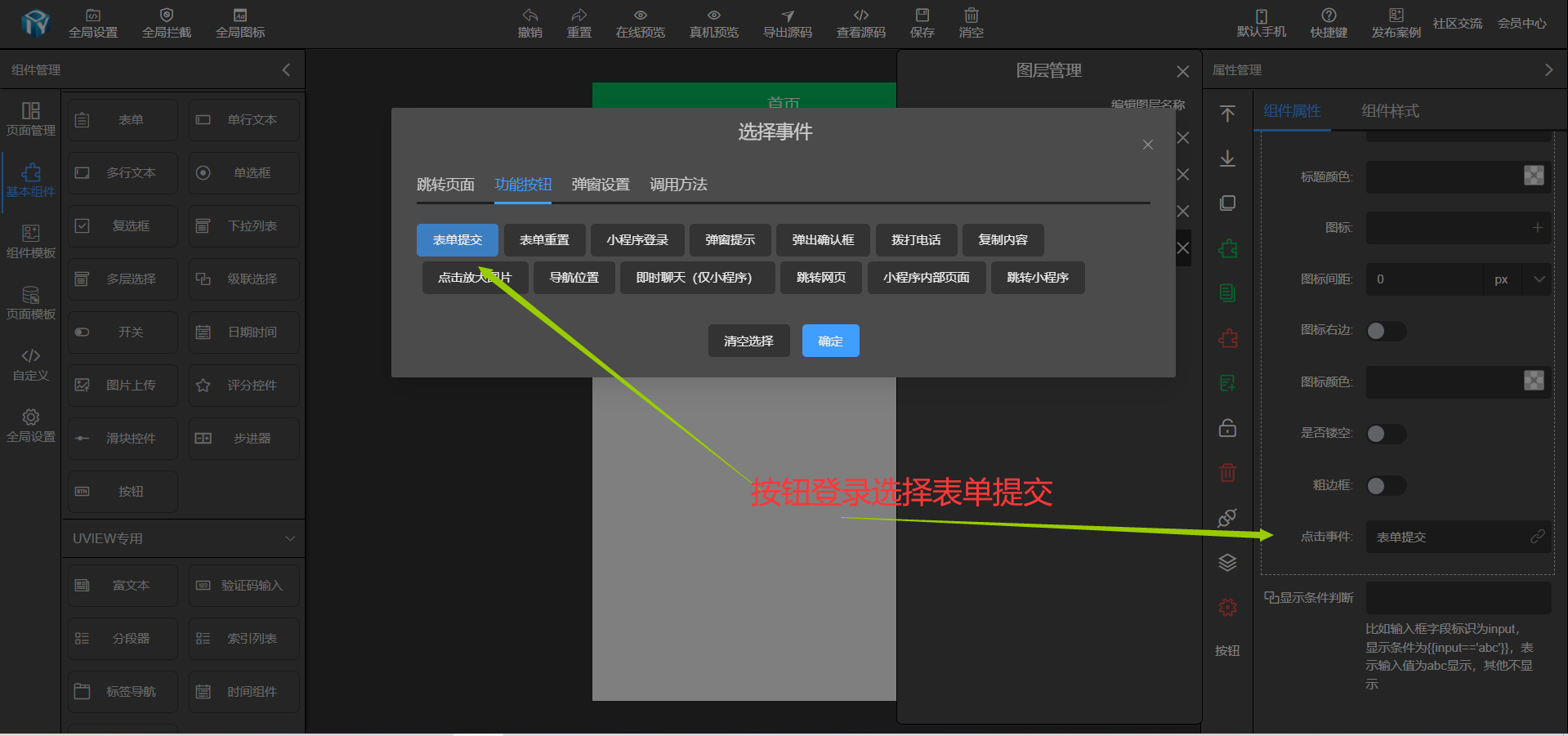This screenshot has height=736, width=1568.
Task: Open 全局图标 in the top toolbar
Action: pos(240,24)
